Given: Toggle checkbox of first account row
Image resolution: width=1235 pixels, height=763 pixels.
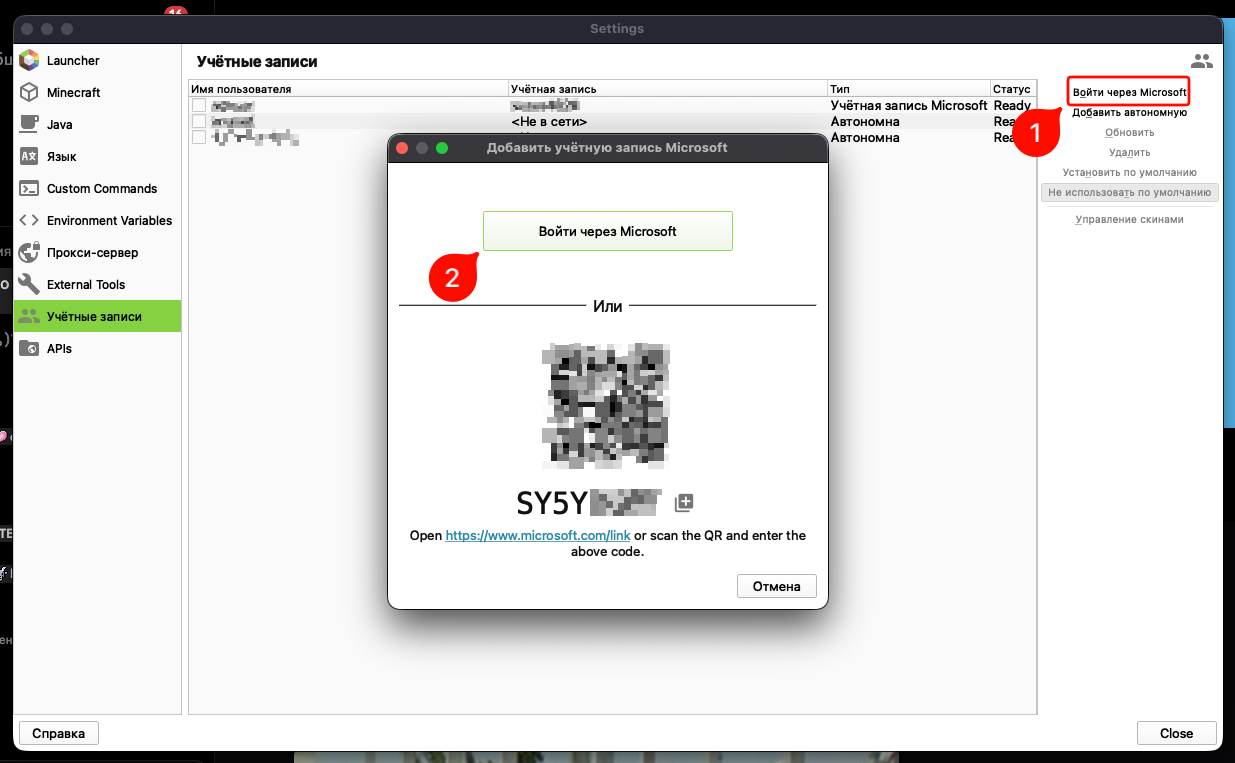Looking at the screenshot, I should click(x=199, y=105).
